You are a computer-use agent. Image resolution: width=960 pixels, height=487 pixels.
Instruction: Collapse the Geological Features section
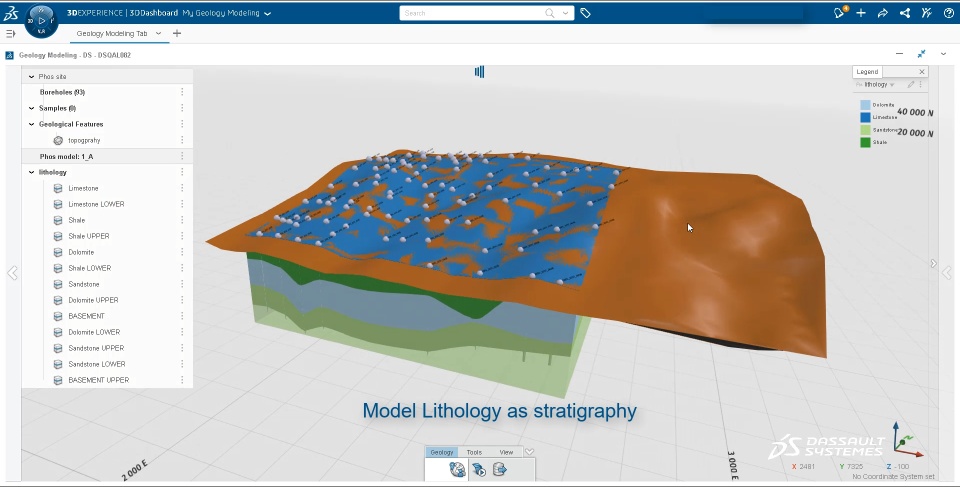click(x=31, y=124)
